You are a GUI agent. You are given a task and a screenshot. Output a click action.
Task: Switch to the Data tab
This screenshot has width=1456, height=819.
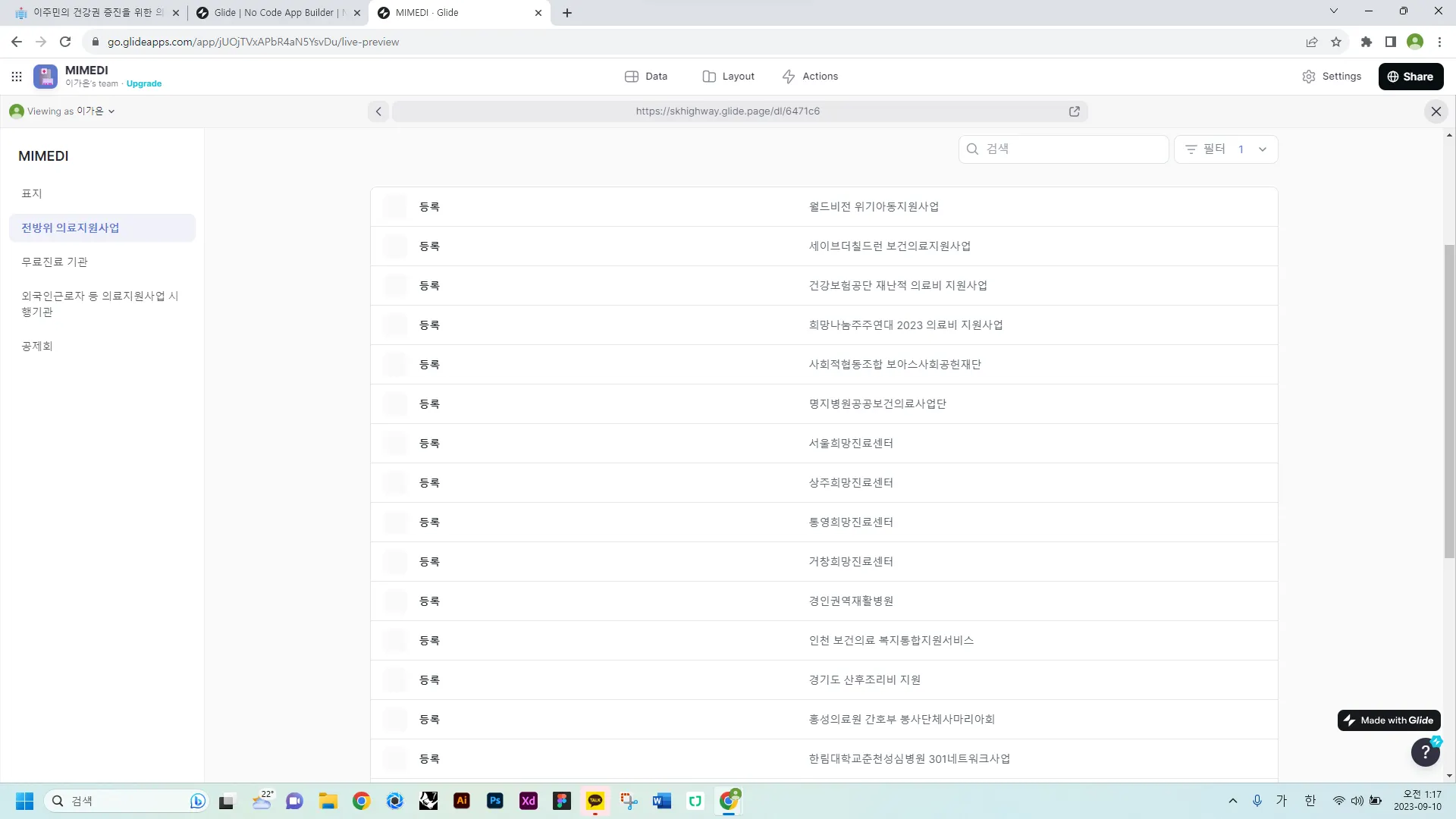tap(646, 77)
